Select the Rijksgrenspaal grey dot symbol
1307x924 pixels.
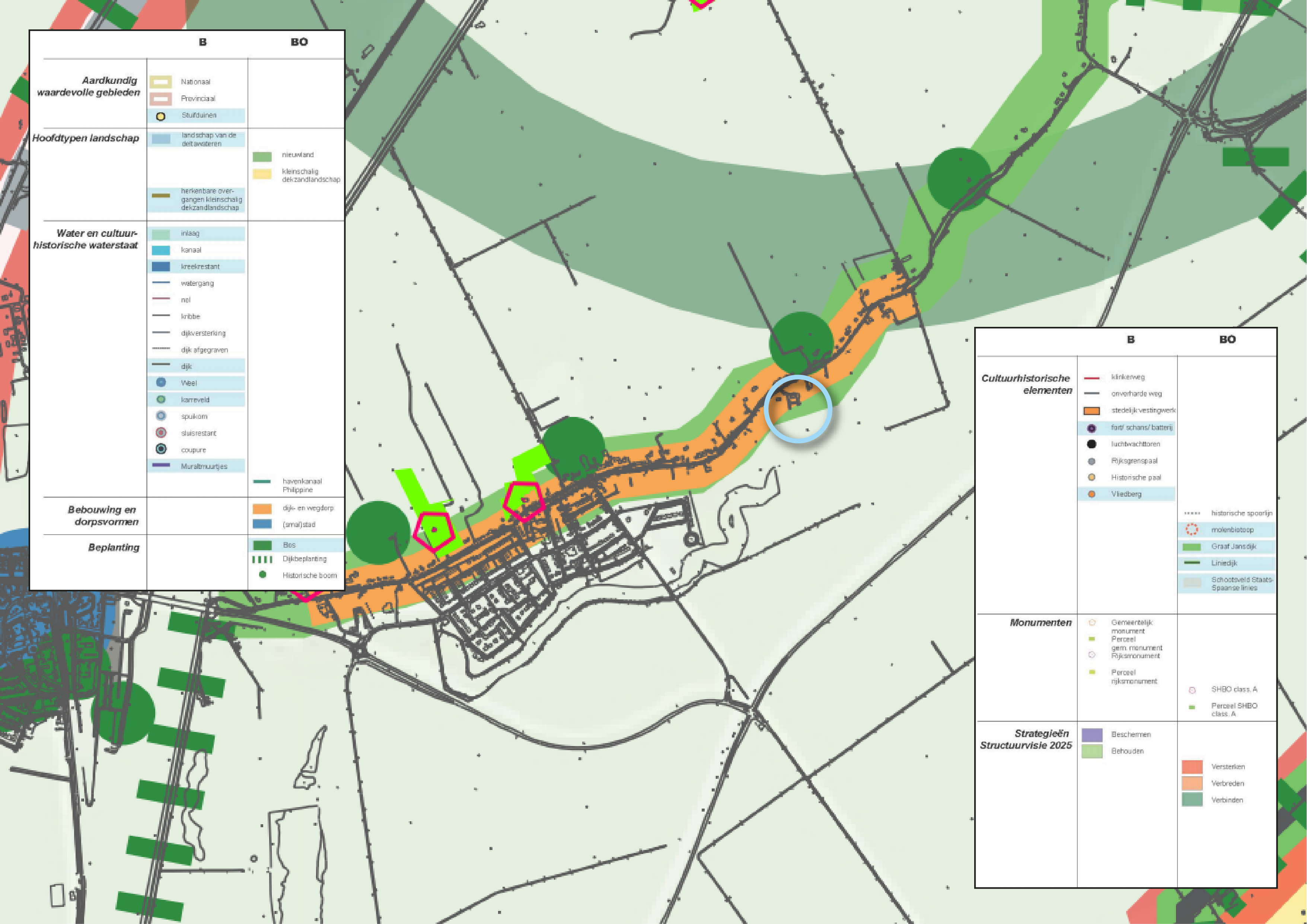click(1091, 461)
